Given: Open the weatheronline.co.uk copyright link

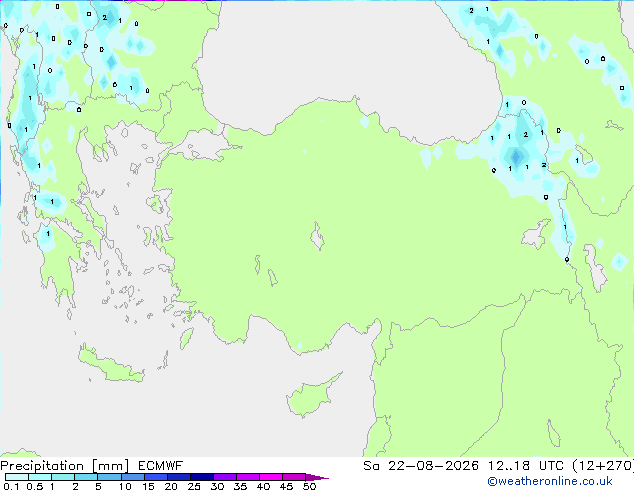Looking at the screenshot, I should (x=550, y=481).
